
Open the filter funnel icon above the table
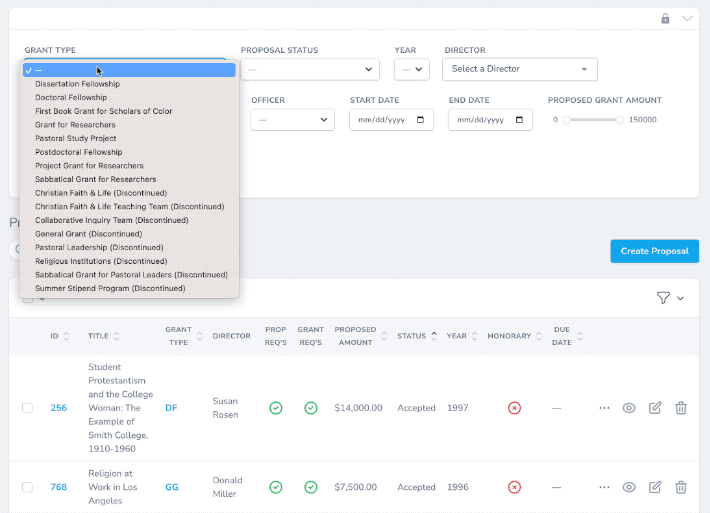pyautogui.click(x=663, y=297)
